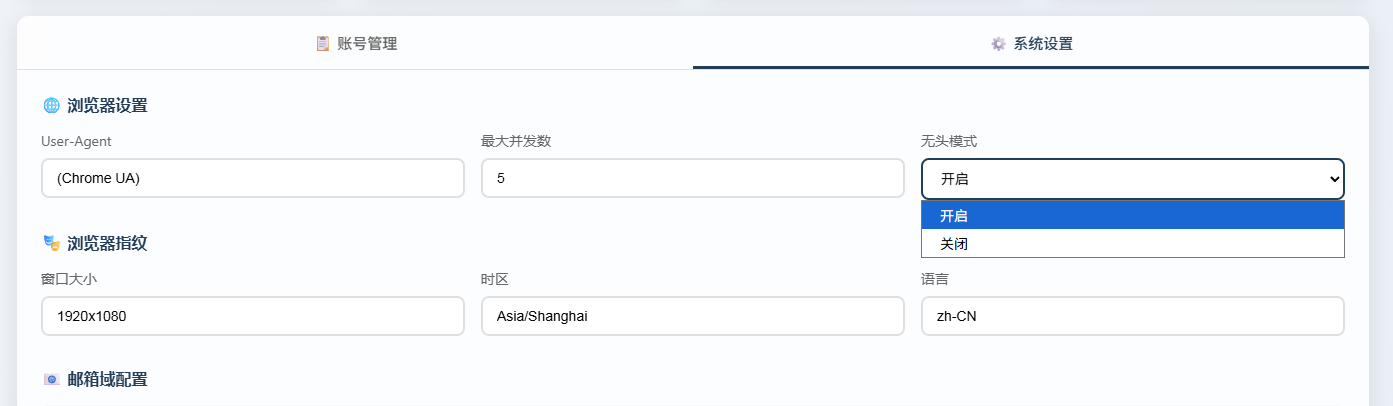Image resolution: width=1393 pixels, height=406 pixels.
Task: Click the 时区 field showing Asia/Shanghai
Action: (x=693, y=316)
